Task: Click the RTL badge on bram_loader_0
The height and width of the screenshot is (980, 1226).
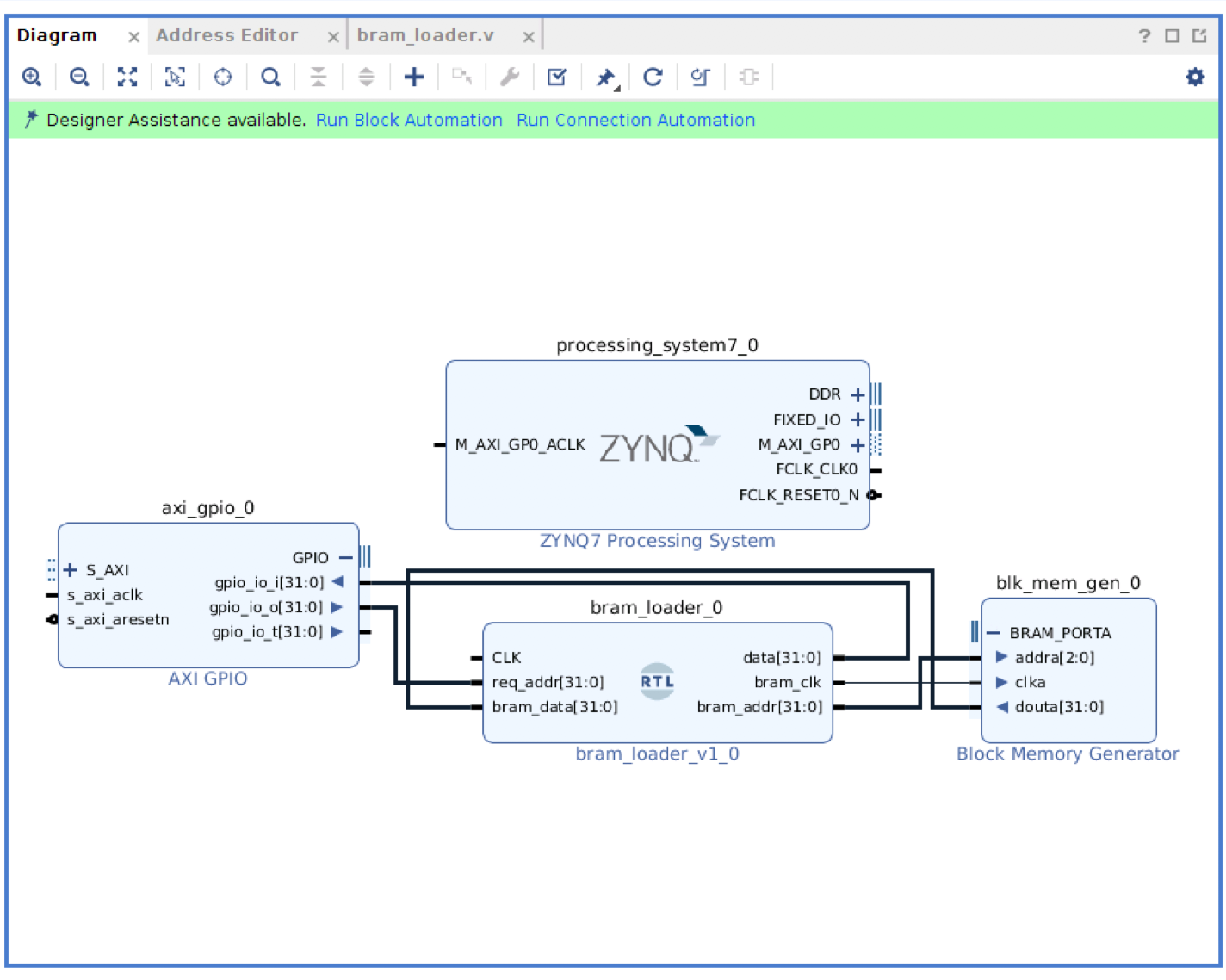Action: pyautogui.click(x=657, y=681)
